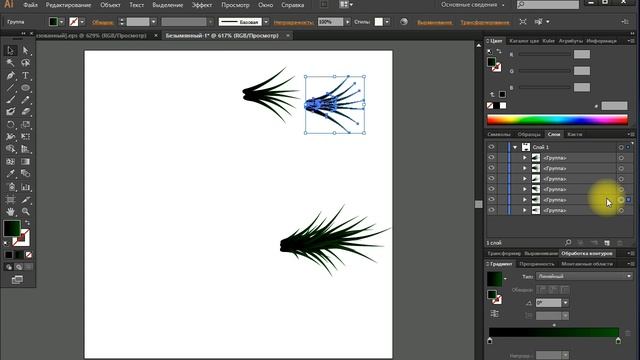Screen dimensions: 640x360
Task: Select the Paintbrush tool
Action: pyautogui.click(x=11, y=100)
